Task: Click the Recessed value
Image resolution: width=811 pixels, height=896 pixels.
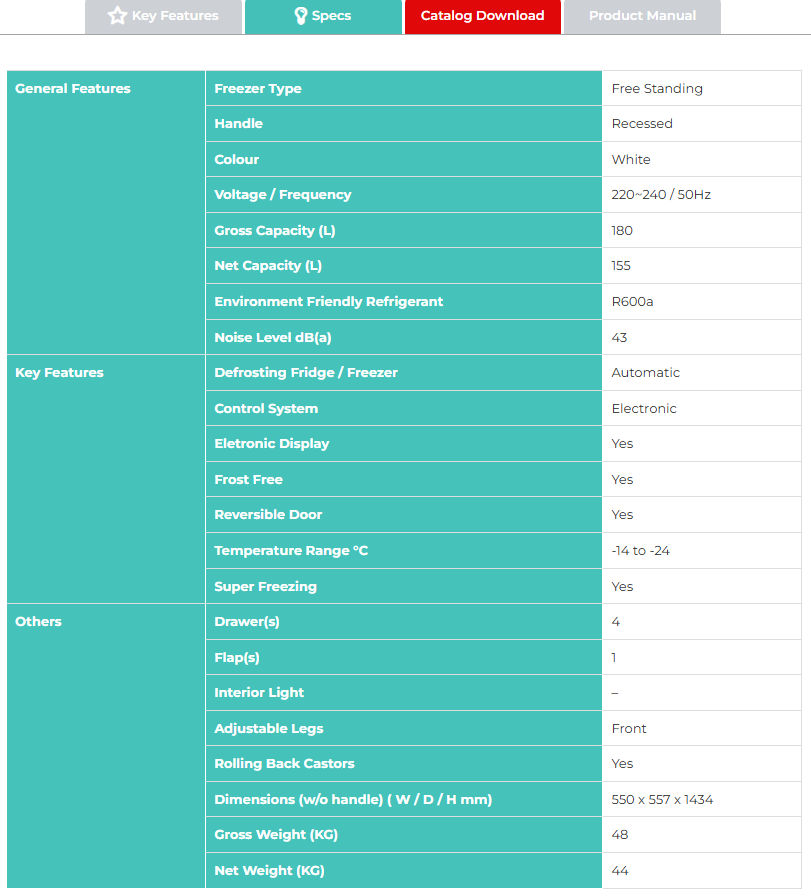Action: 642,123
